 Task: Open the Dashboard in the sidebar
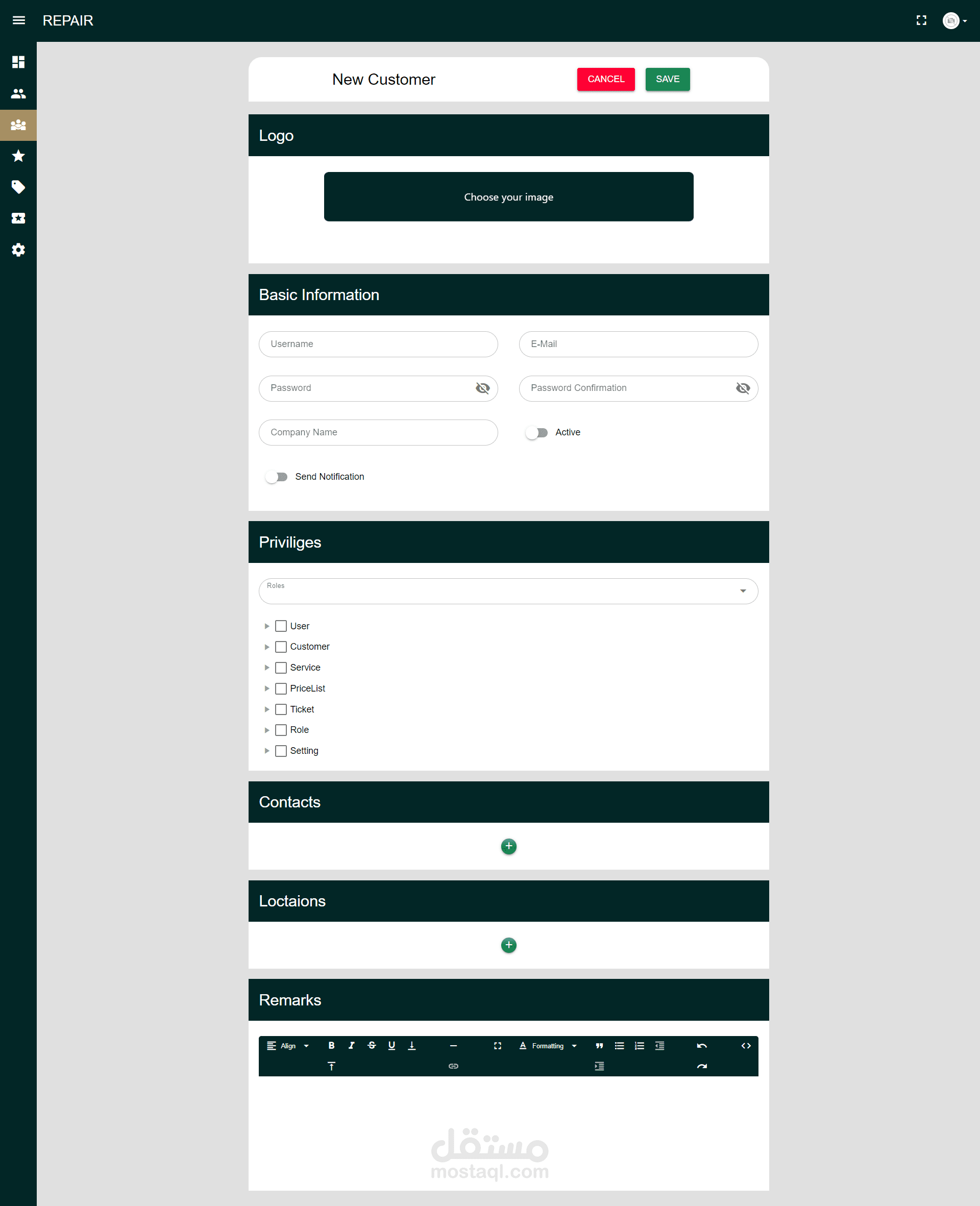pyautogui.click(x=18, y=62)
